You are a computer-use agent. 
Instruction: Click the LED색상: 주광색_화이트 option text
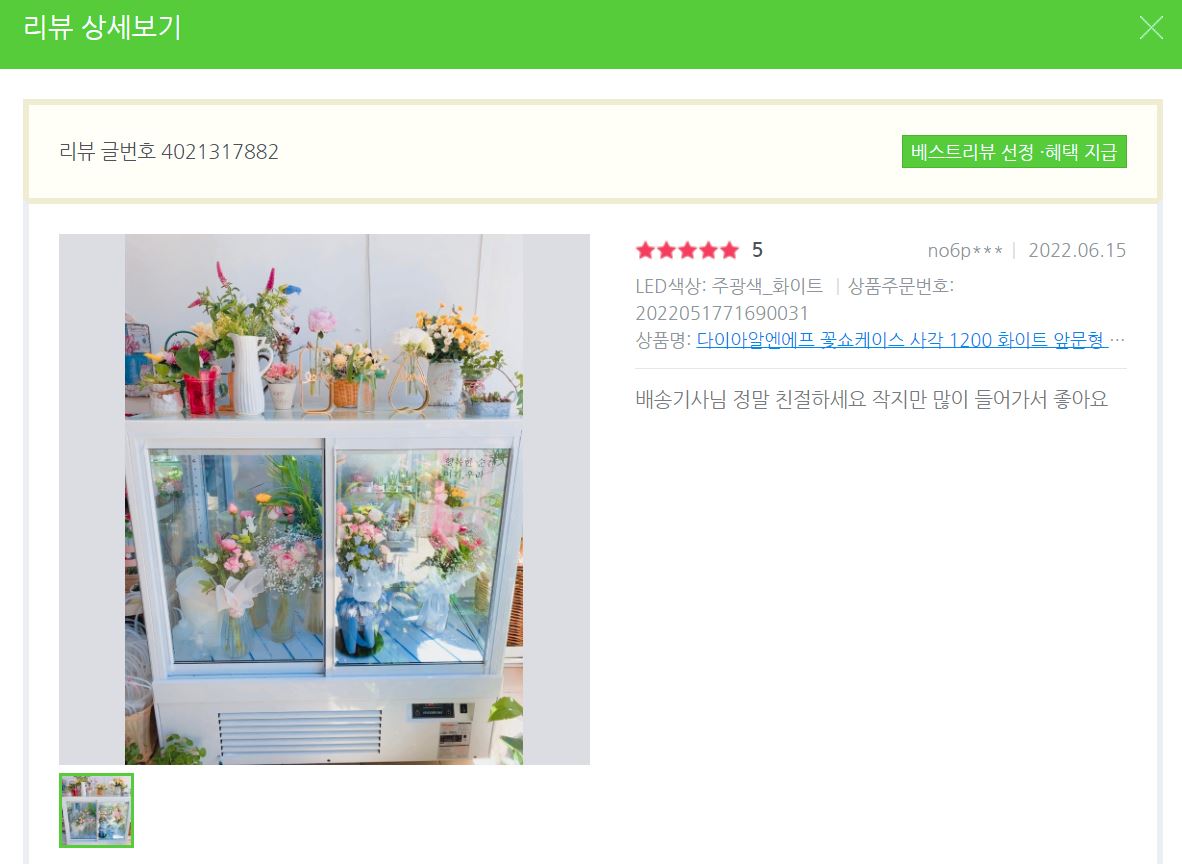click(729, 286)
